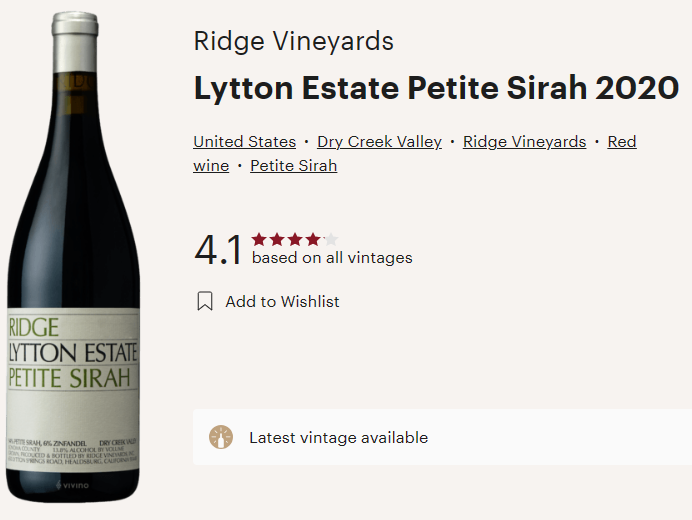Click the fifth greyed-out rating star
The image size is (692, 520).
click(x=331, y=239)
